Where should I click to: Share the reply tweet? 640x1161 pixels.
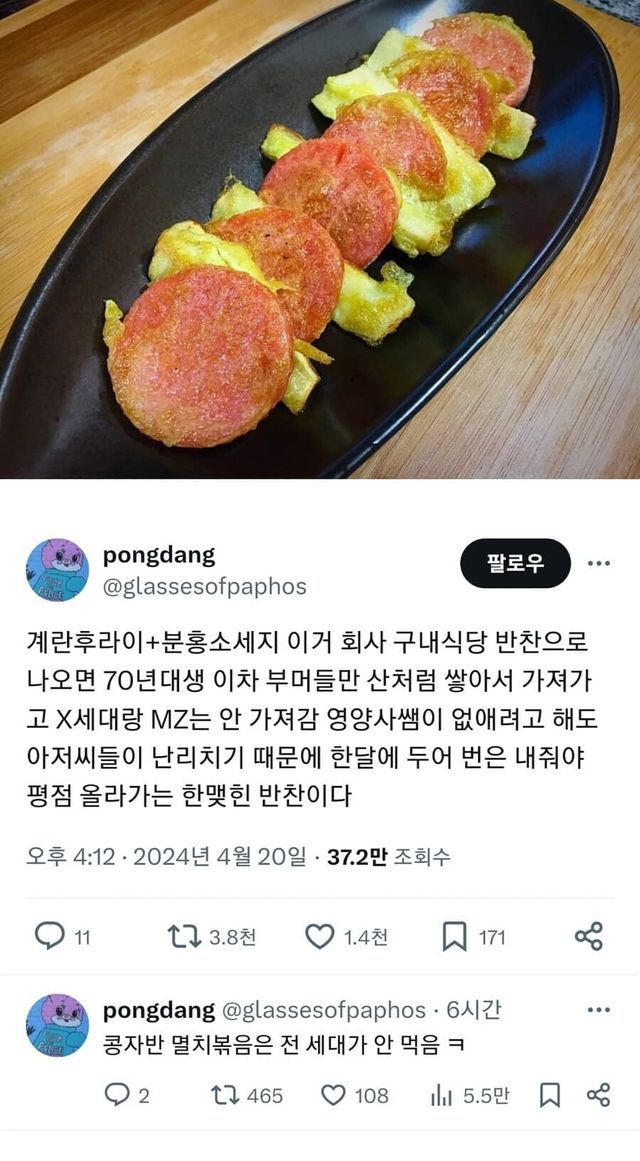(x=598, y=1094)
